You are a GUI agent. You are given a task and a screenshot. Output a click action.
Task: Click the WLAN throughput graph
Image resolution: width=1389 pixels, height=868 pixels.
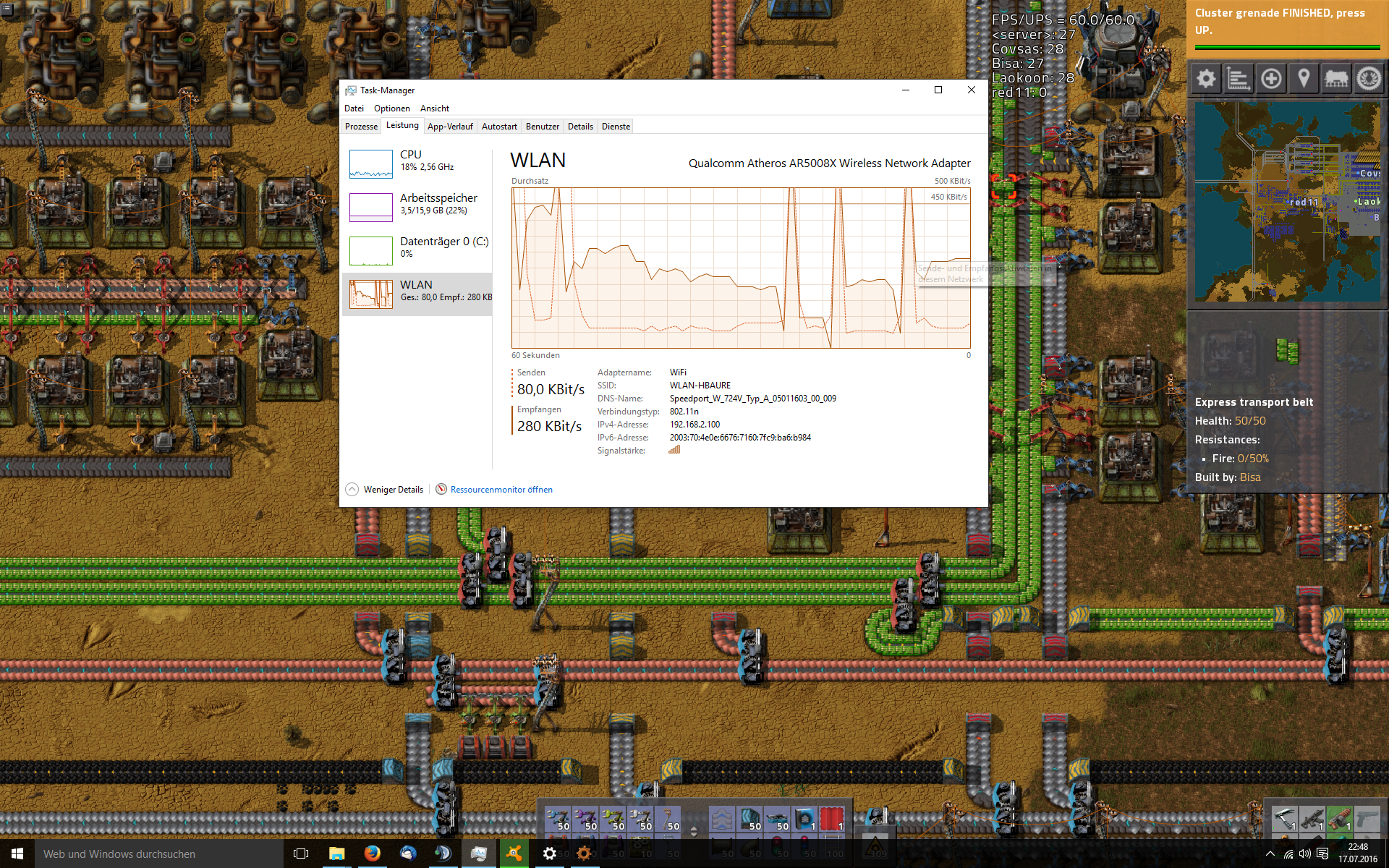741,268
